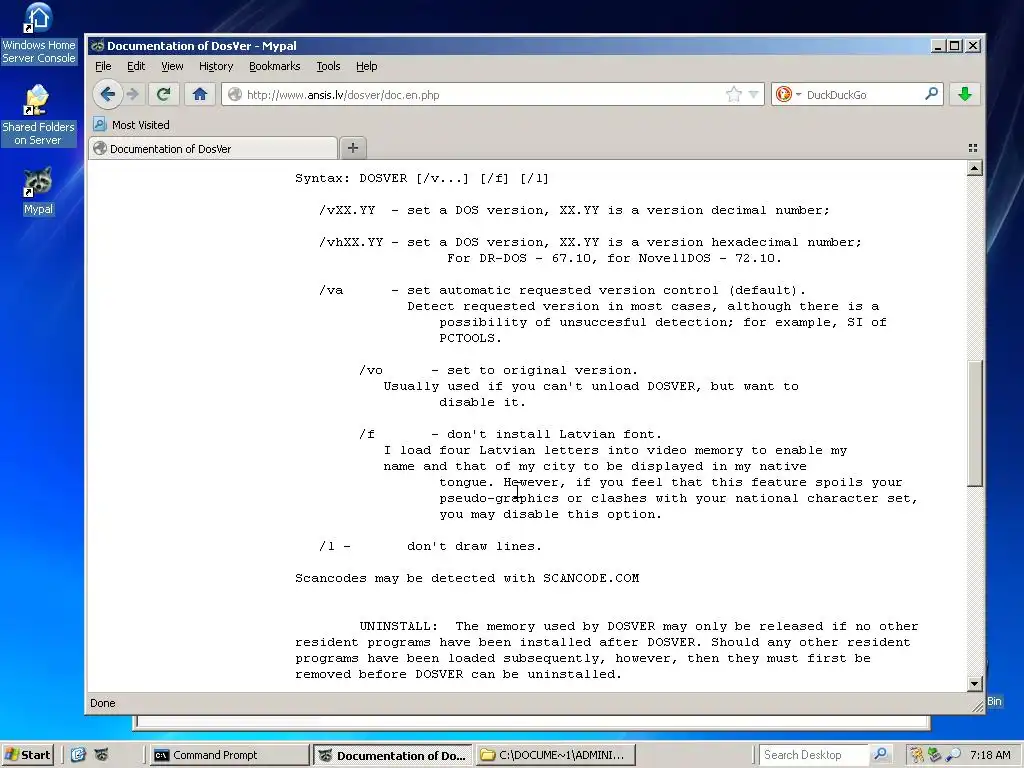The image size is (1024, 768).
Task: Bookmark this page with the star icon
Action: tap(733, 95)
